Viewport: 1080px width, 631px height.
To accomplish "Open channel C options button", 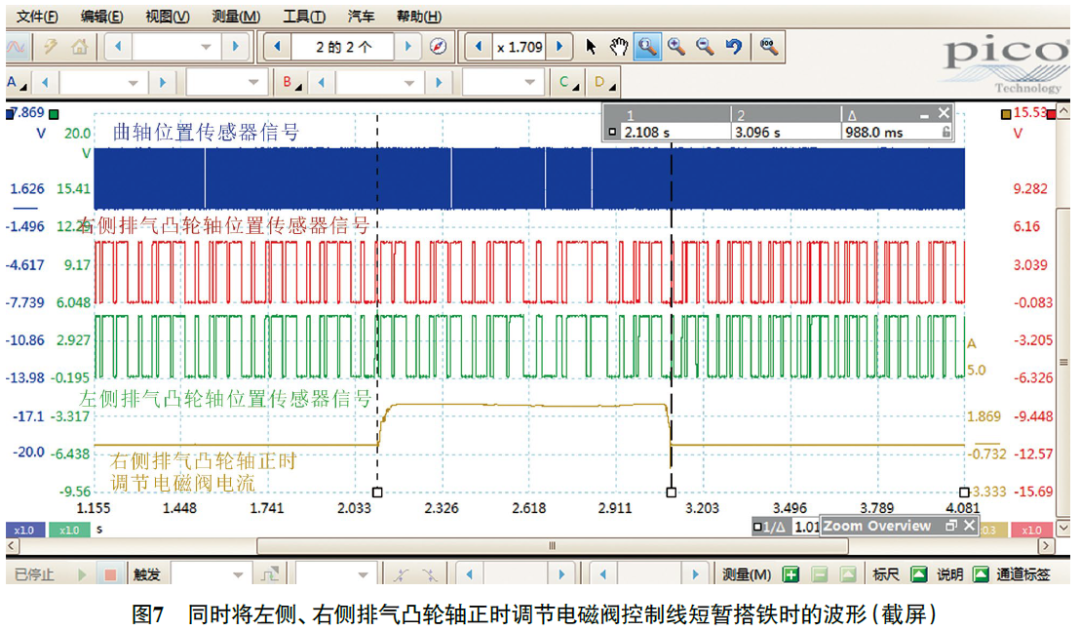I will (x=569, y=83).
